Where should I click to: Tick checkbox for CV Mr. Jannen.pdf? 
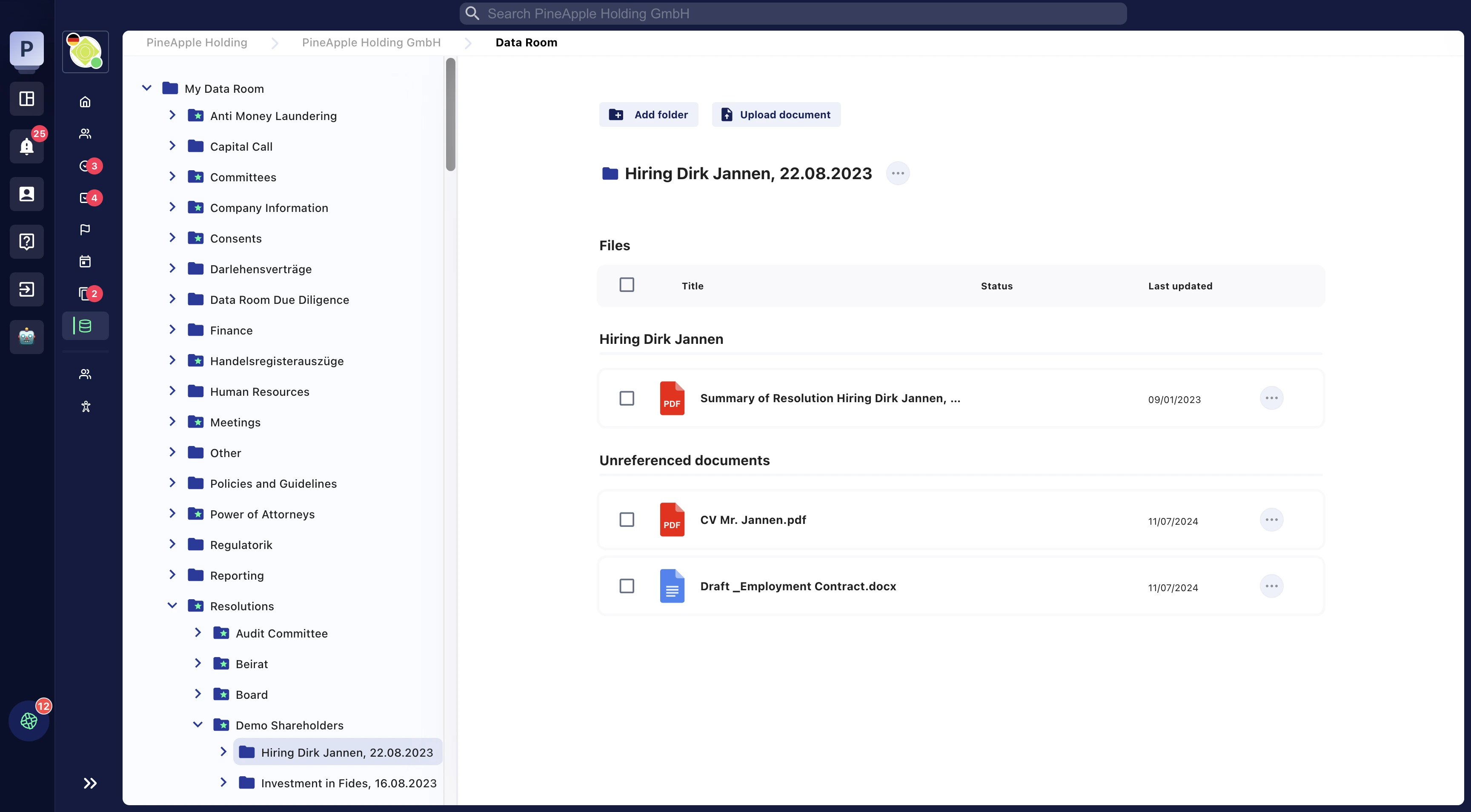point(627,520)
